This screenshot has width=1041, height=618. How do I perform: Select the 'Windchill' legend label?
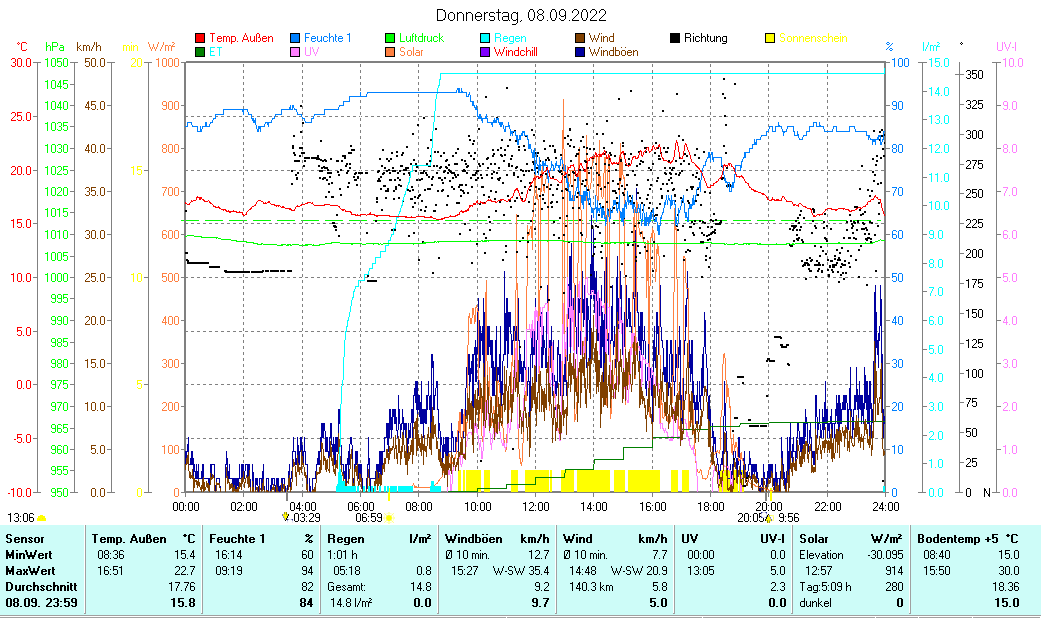point(516,52)
